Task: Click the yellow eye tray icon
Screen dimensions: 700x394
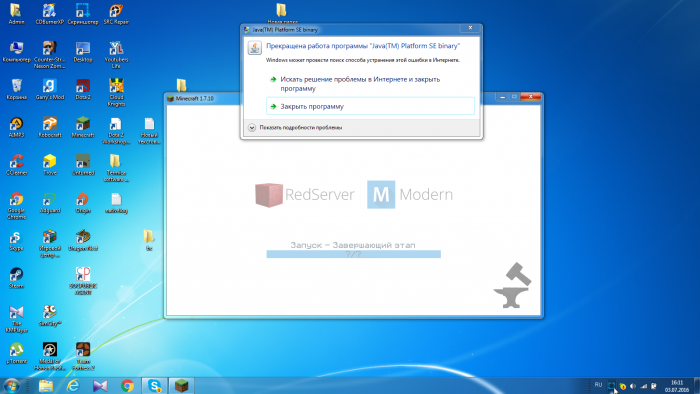Action: 622,386
